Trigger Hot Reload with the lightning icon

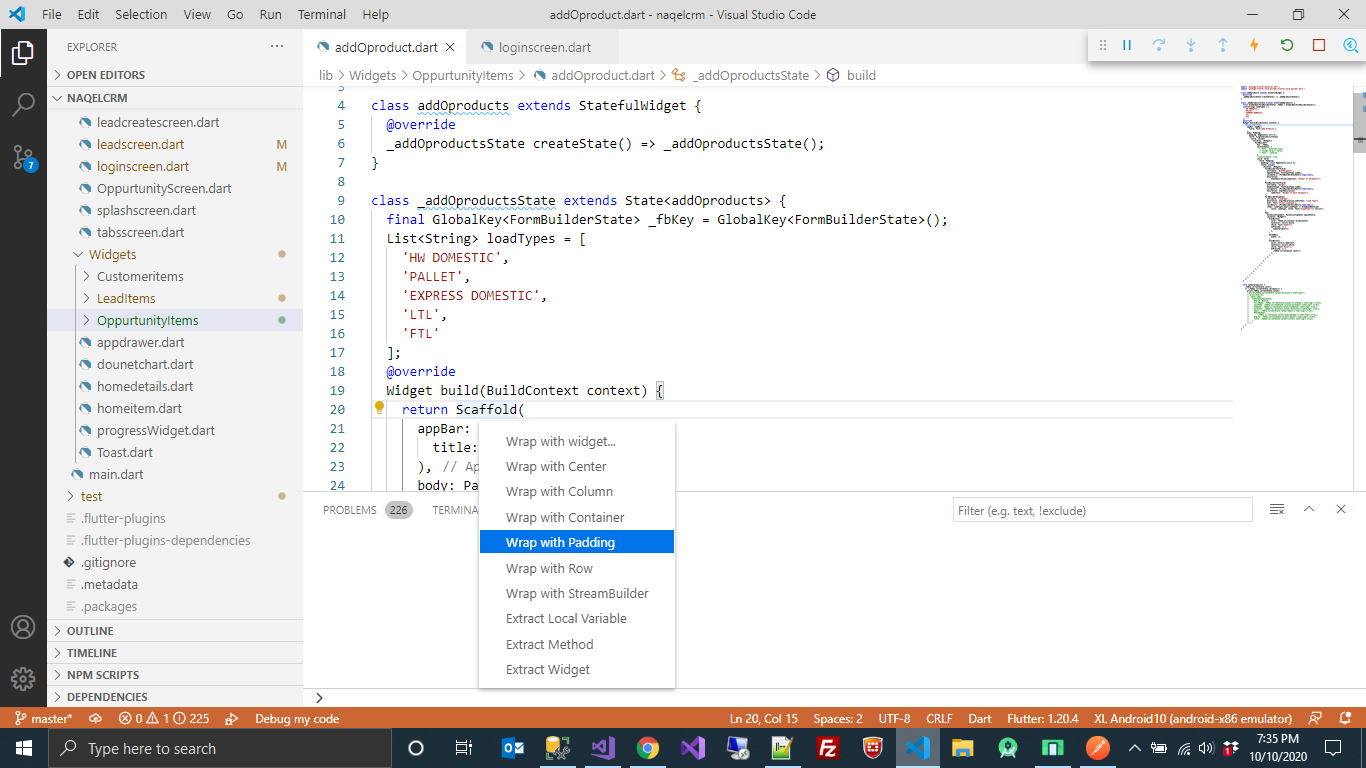1254,45
